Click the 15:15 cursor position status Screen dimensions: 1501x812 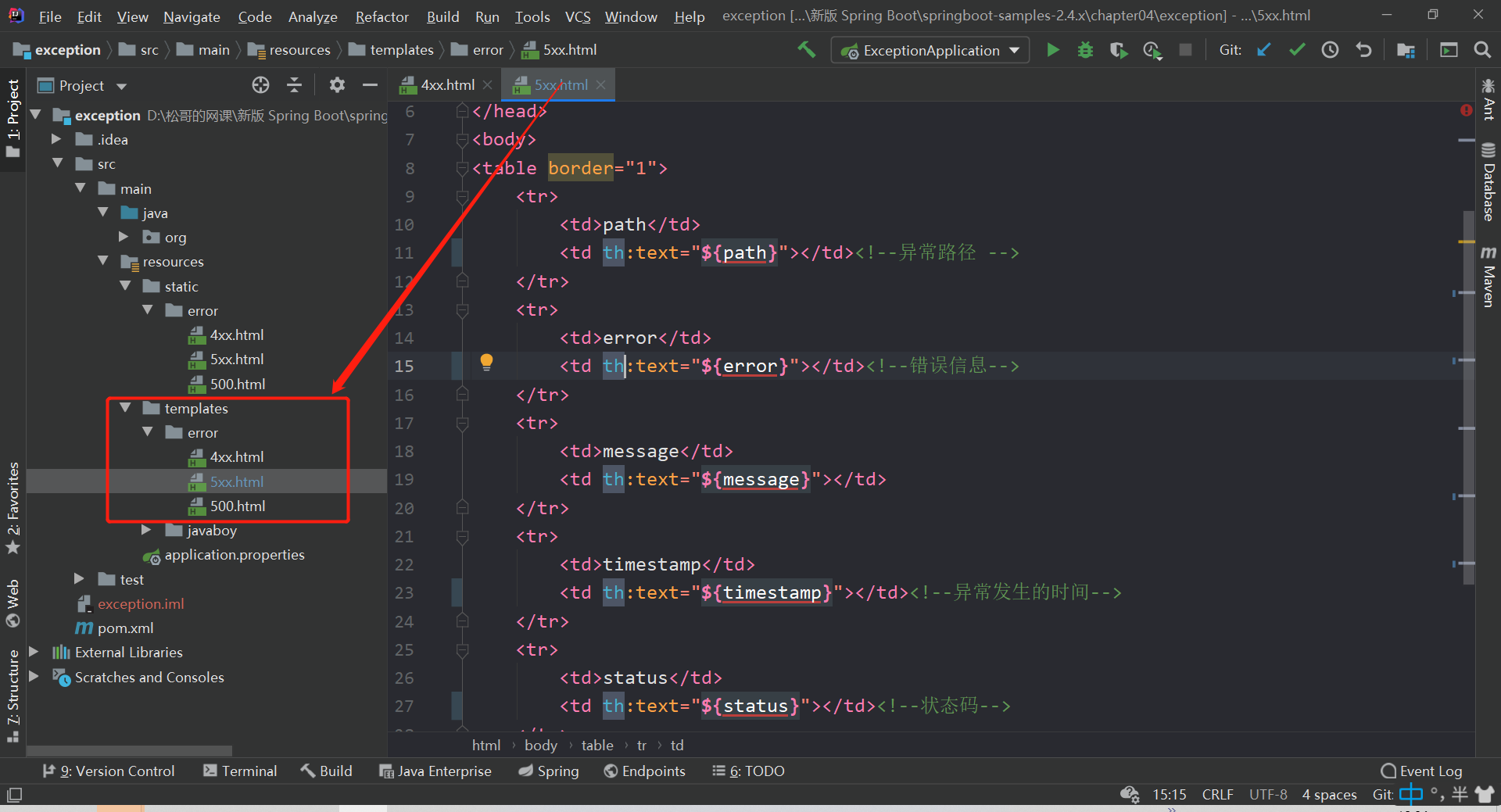1169,795
